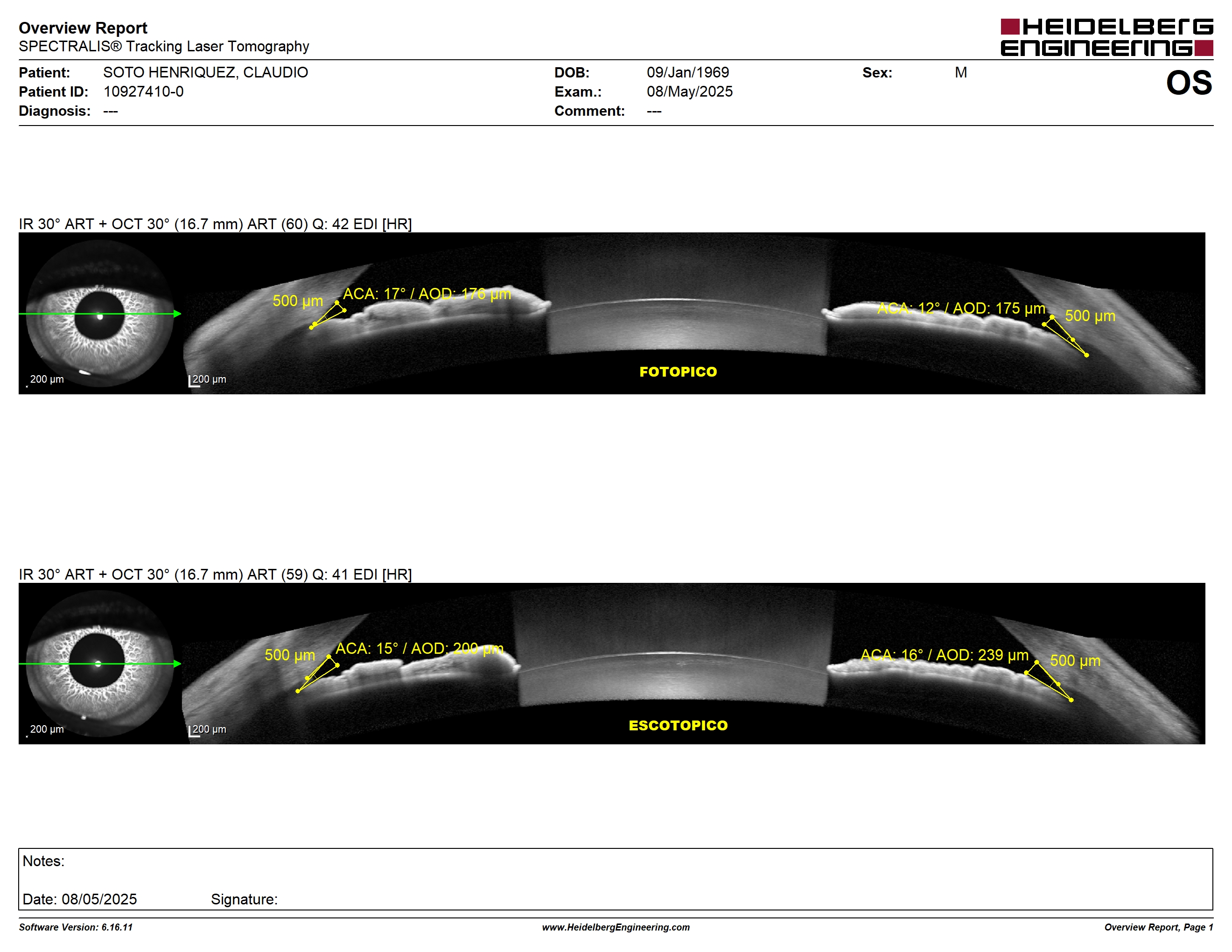This screenshot has height=952, width=1232.
Task: Select the second scan header with Q: 41
Action: pyautogui.click(x=215, y=574)
